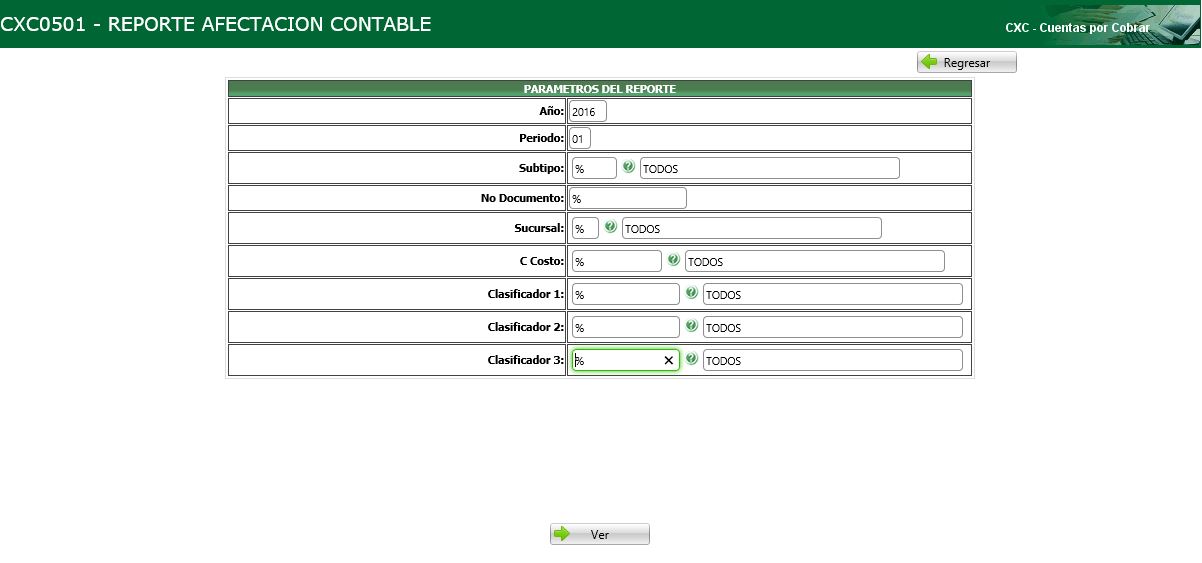Click the Clasificador 2 code field
The height and width of the screenshot is (563, 1202).
pyautogui.click(x=625, y=327)
